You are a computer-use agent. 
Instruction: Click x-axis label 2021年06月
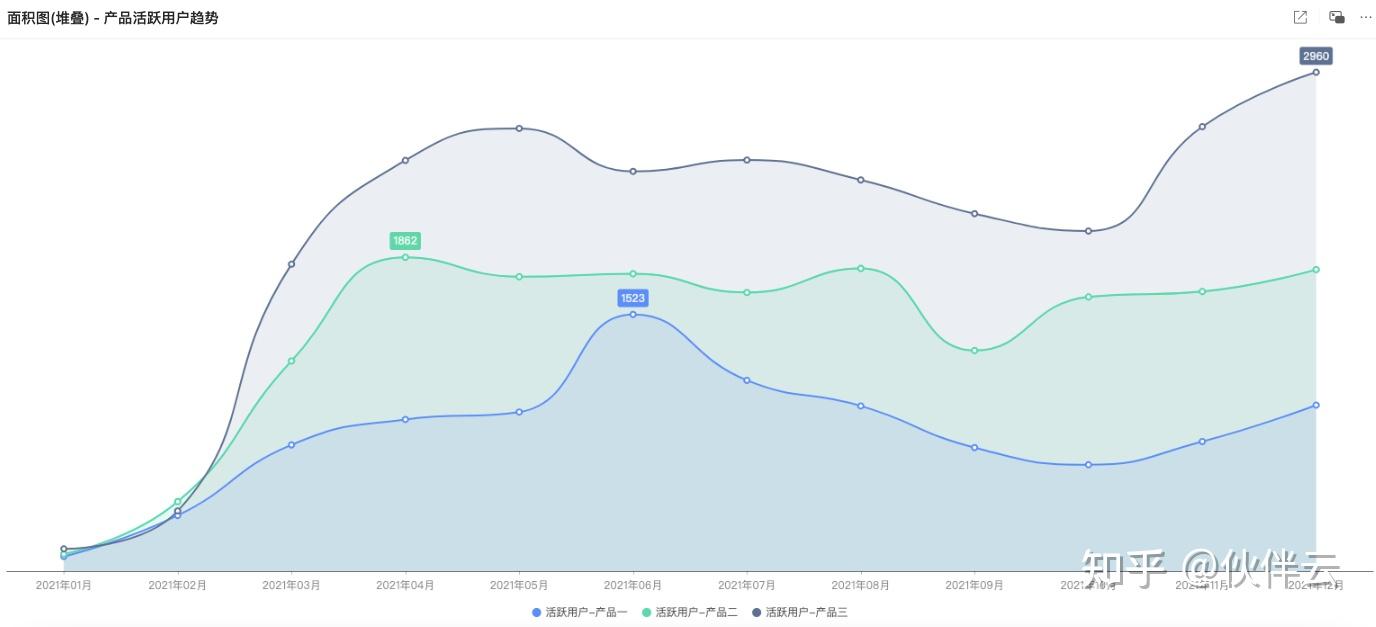[633, 585]
